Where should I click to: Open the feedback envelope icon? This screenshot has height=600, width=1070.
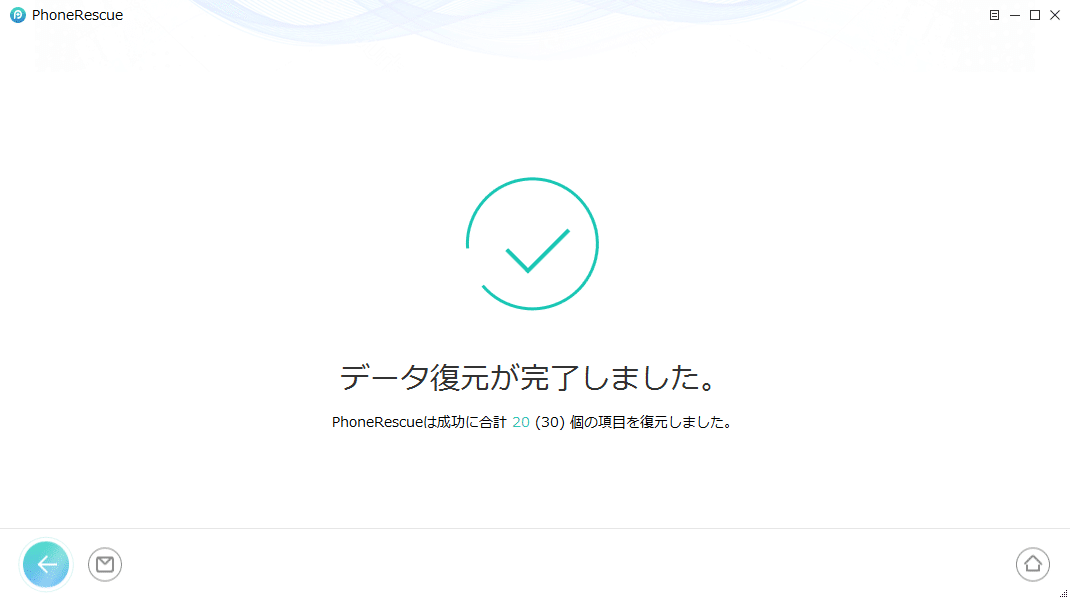tap(104, 565)
